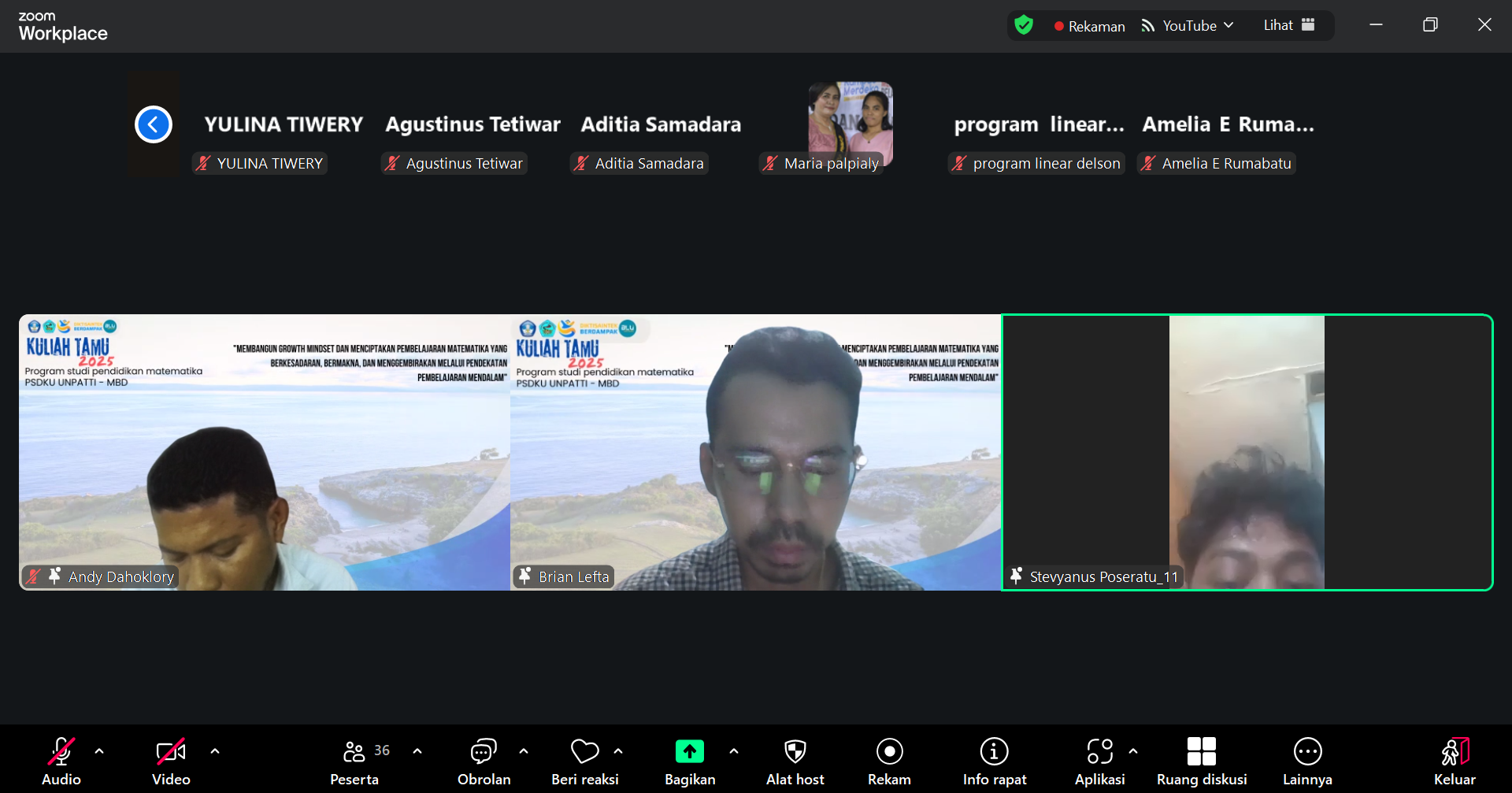Open the Lihat view layout menu
The height and width of the screenshot is (793, 1512).
(x=1288, y=25)
